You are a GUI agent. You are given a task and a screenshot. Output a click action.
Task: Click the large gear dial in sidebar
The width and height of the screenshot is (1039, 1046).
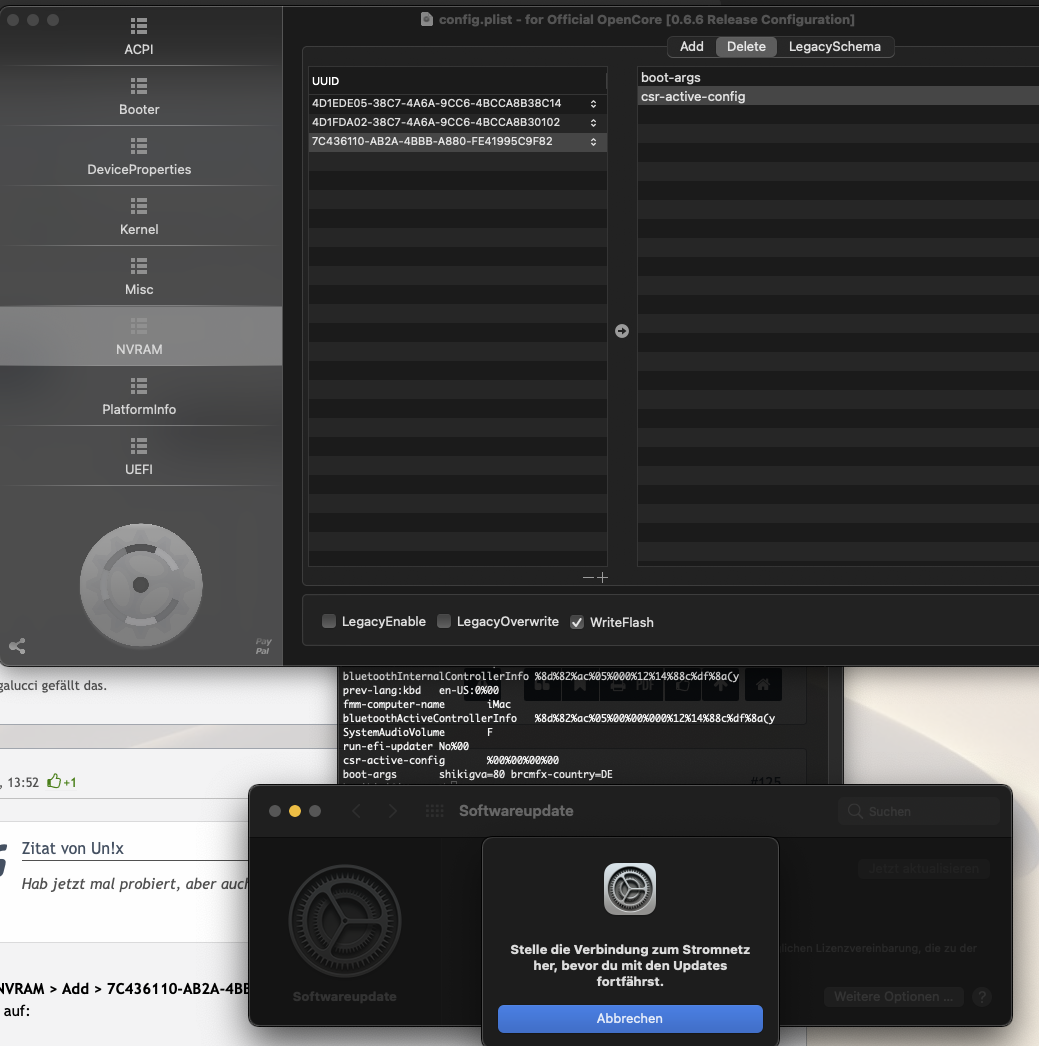[141, 585]
